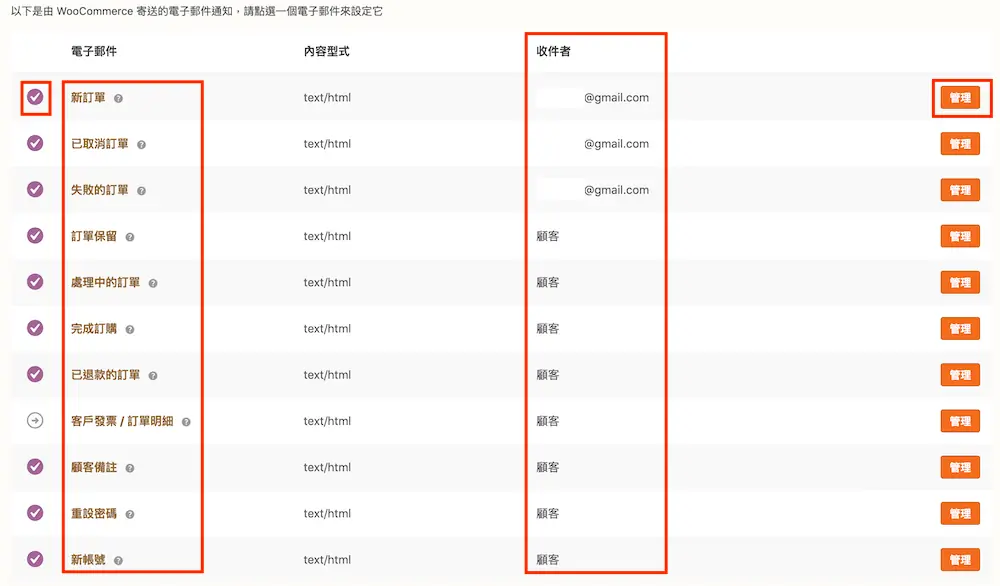The image size is (1000, 586).
Task: Click the help icon beside 已退款的訂單
Action: coord(152,376)
